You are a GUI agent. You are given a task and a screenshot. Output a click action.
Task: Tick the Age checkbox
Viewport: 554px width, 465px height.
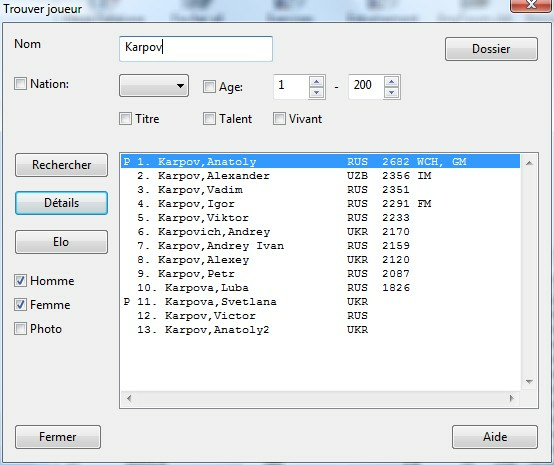click(209, 86)
